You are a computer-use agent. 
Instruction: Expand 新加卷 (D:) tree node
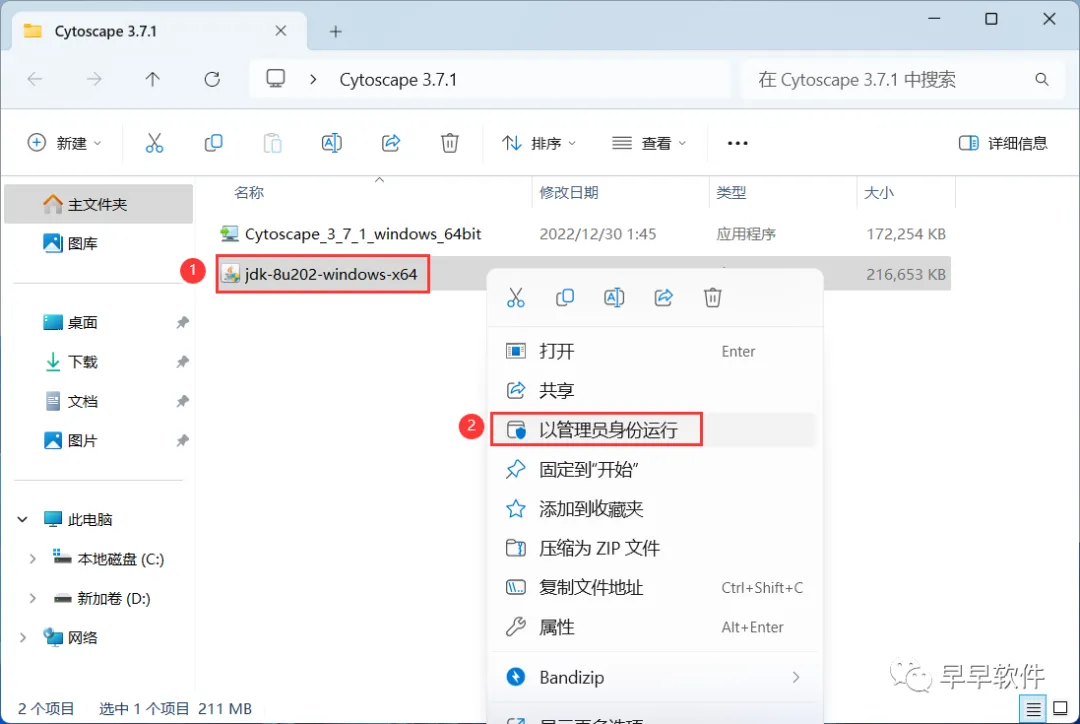32,598
